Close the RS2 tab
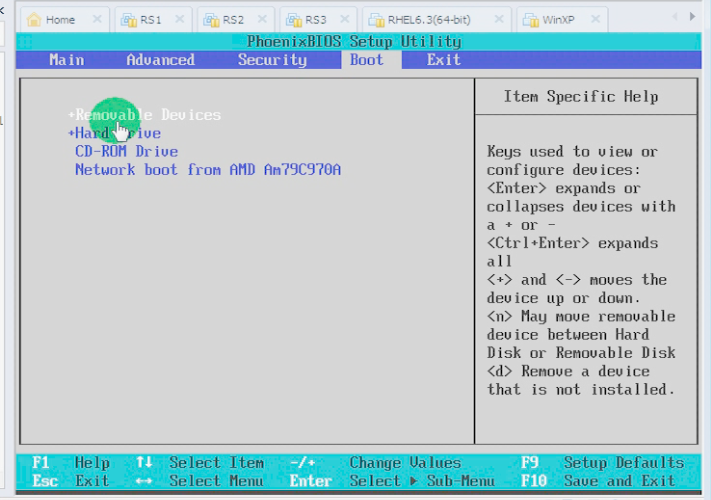711x500 pixels. (262, 19)
